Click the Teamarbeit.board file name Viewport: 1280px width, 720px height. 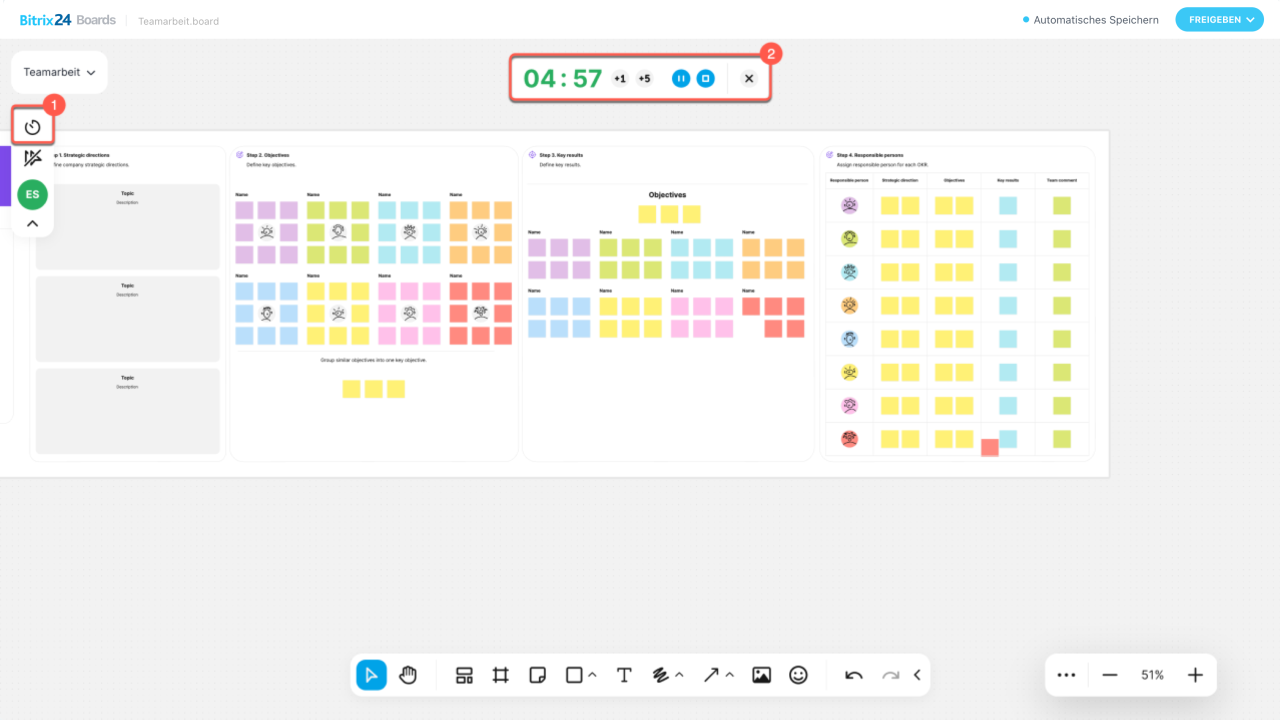(x=179, y=21)
